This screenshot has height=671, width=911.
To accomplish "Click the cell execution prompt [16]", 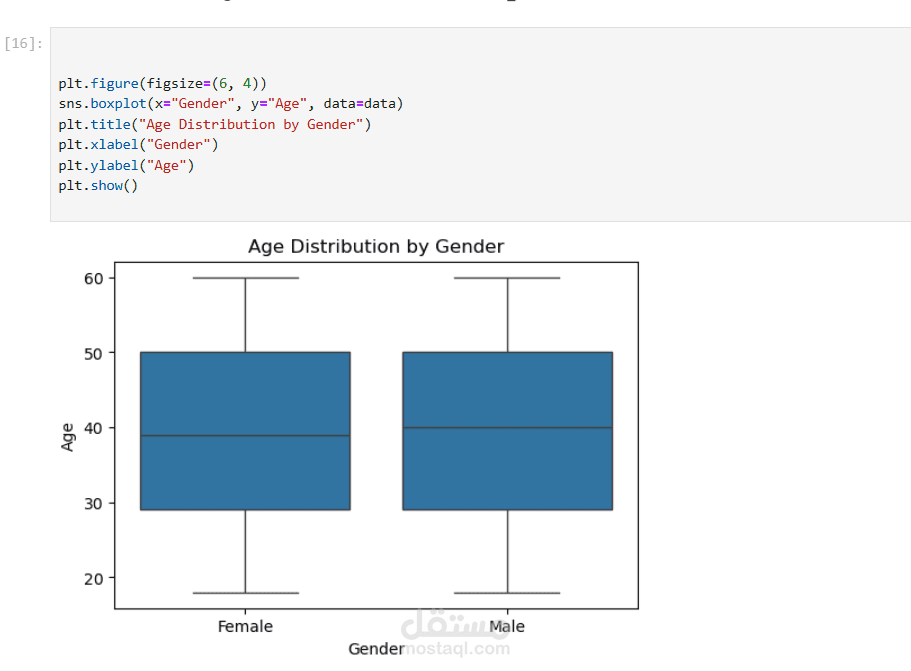I will click(x=24, y=44).
